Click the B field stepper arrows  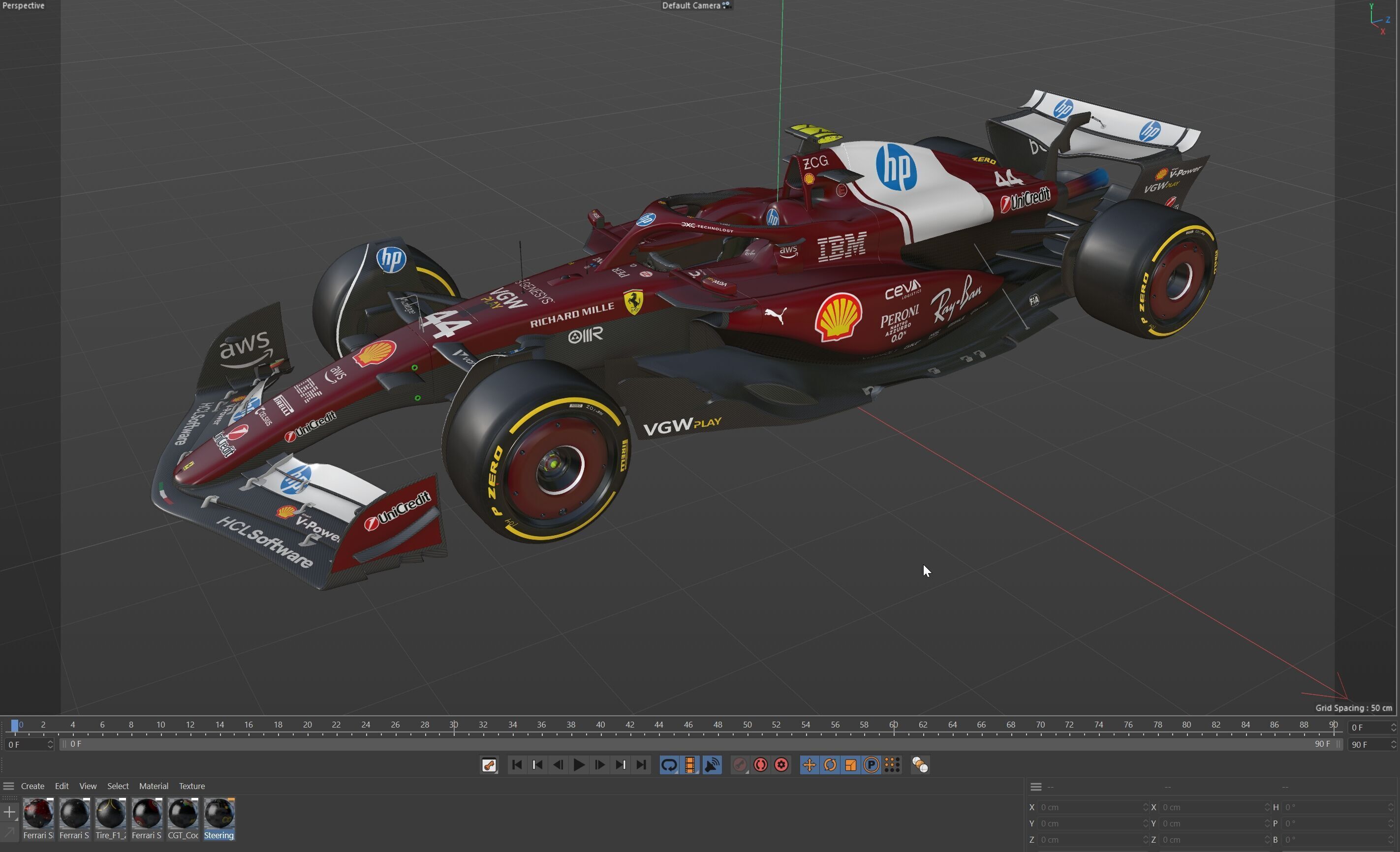(x=1391, y=840)
